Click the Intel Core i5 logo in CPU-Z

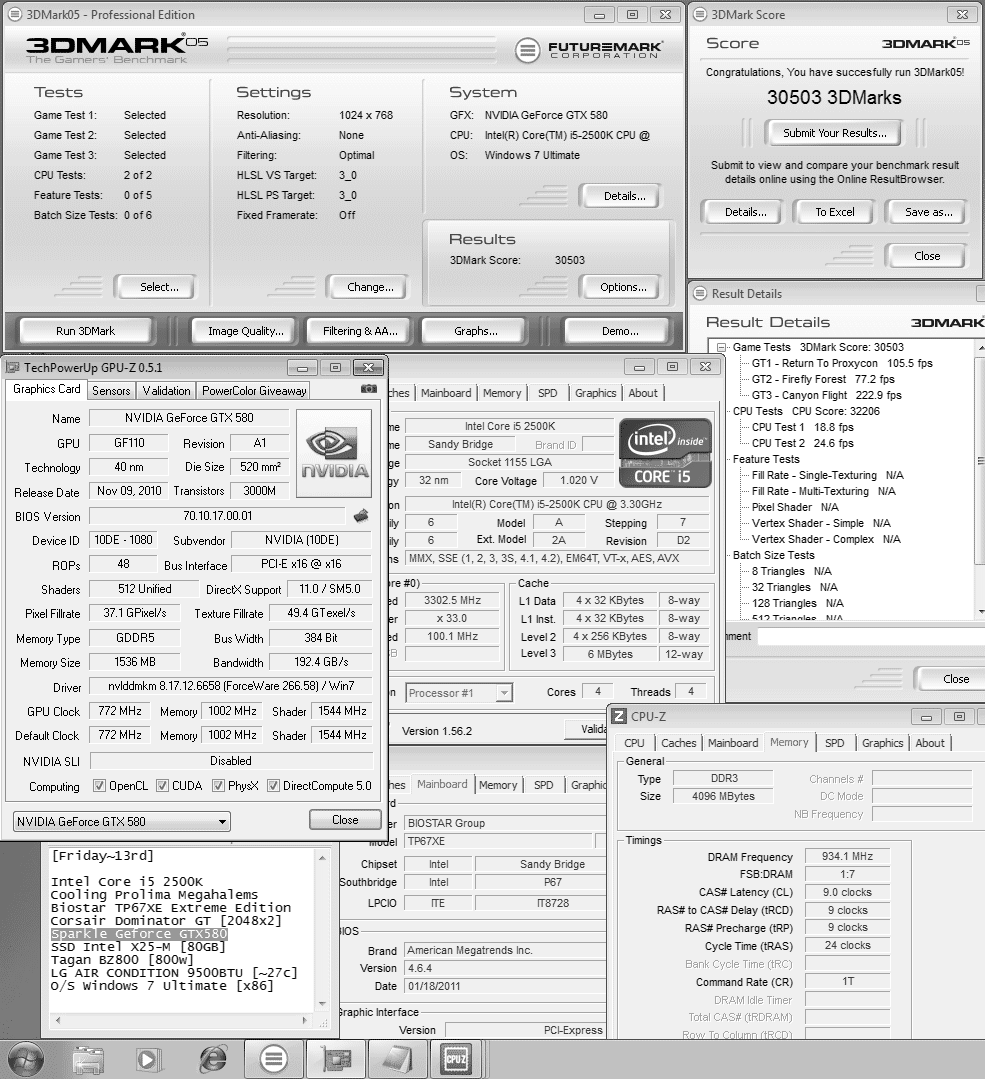665,453
